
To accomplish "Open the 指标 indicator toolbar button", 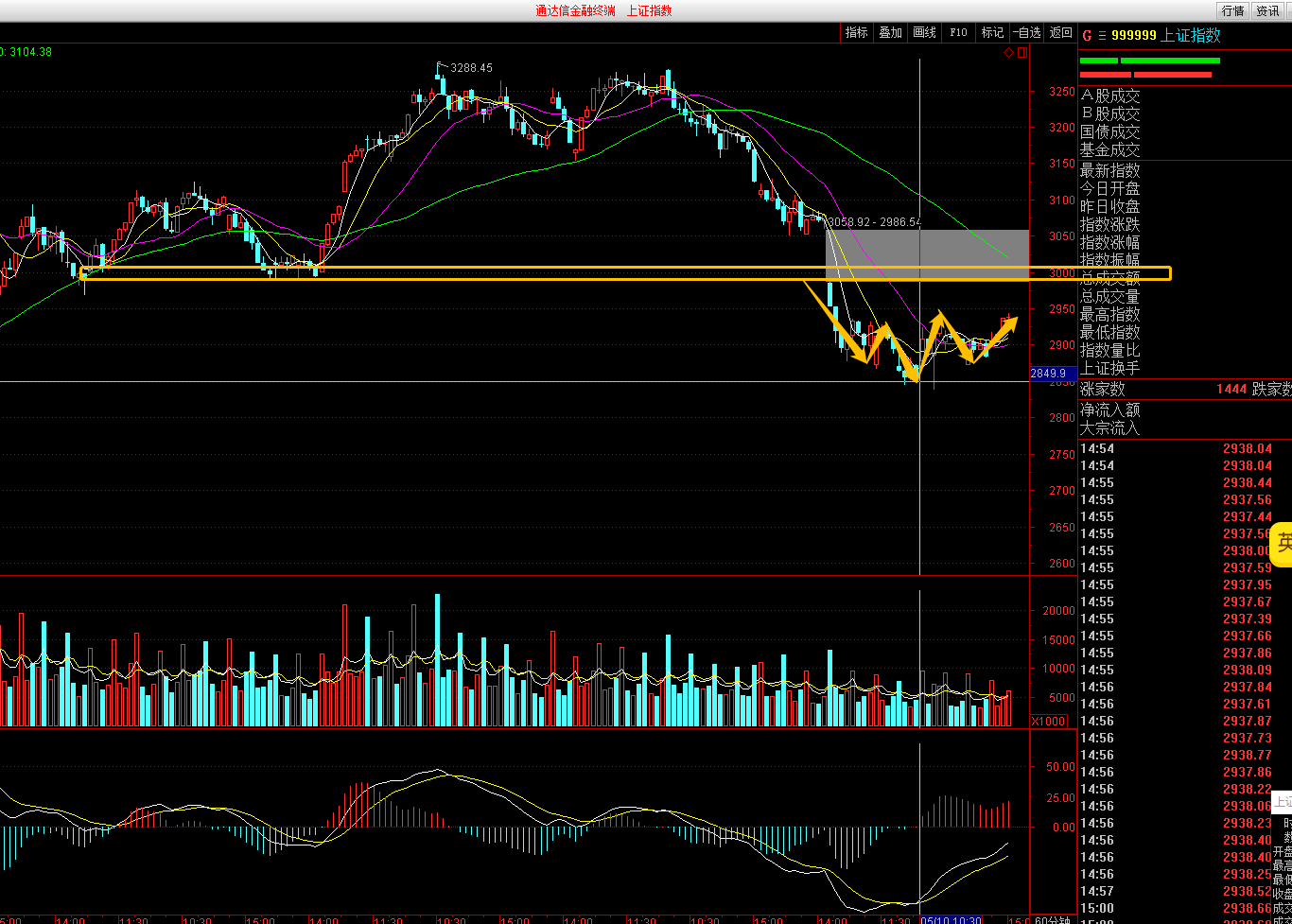I will click(856, 32).
